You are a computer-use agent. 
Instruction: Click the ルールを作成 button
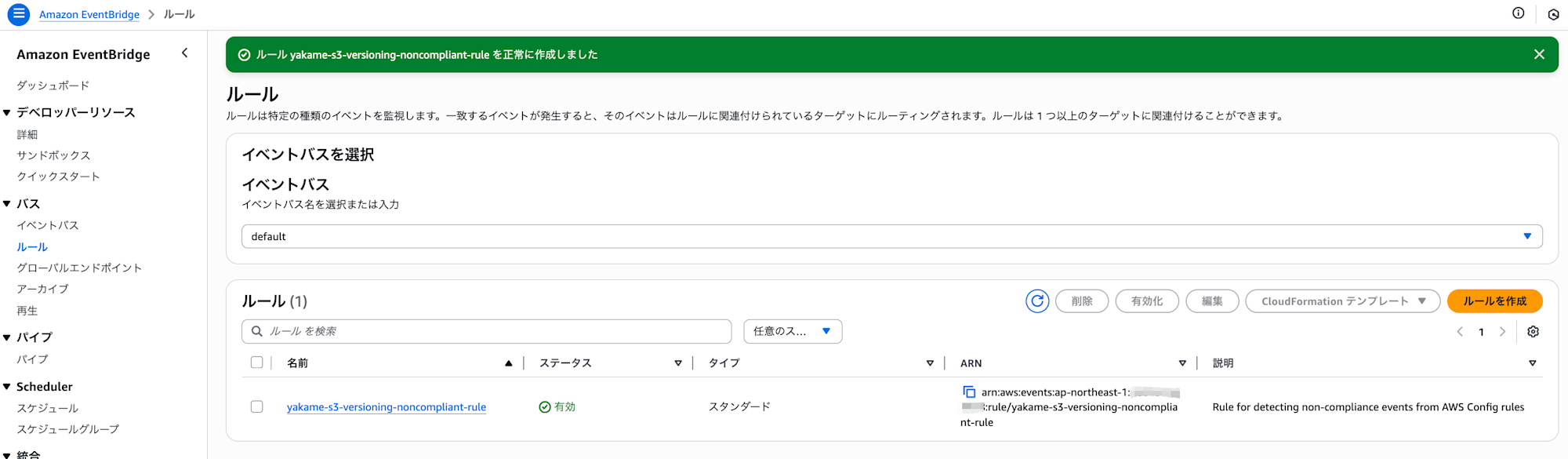click(x=1494, y=301)
